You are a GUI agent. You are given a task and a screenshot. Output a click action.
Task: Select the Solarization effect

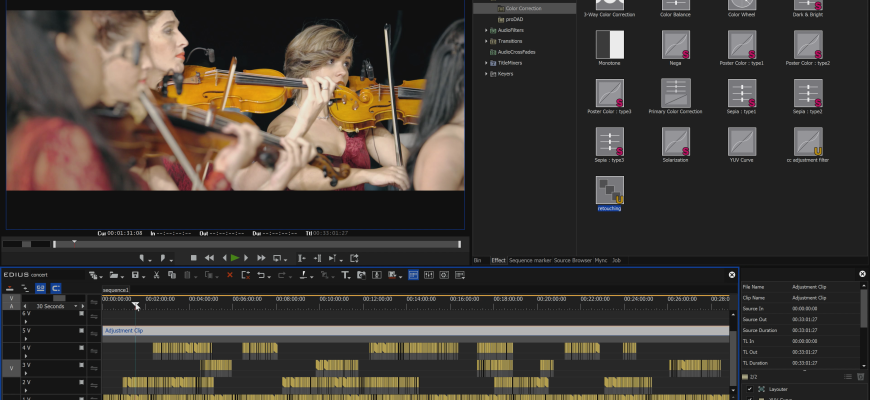tap(675, 141)
